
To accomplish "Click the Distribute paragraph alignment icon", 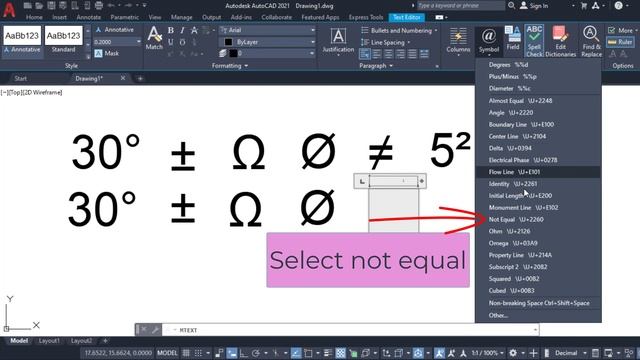I will coord(424,54).
